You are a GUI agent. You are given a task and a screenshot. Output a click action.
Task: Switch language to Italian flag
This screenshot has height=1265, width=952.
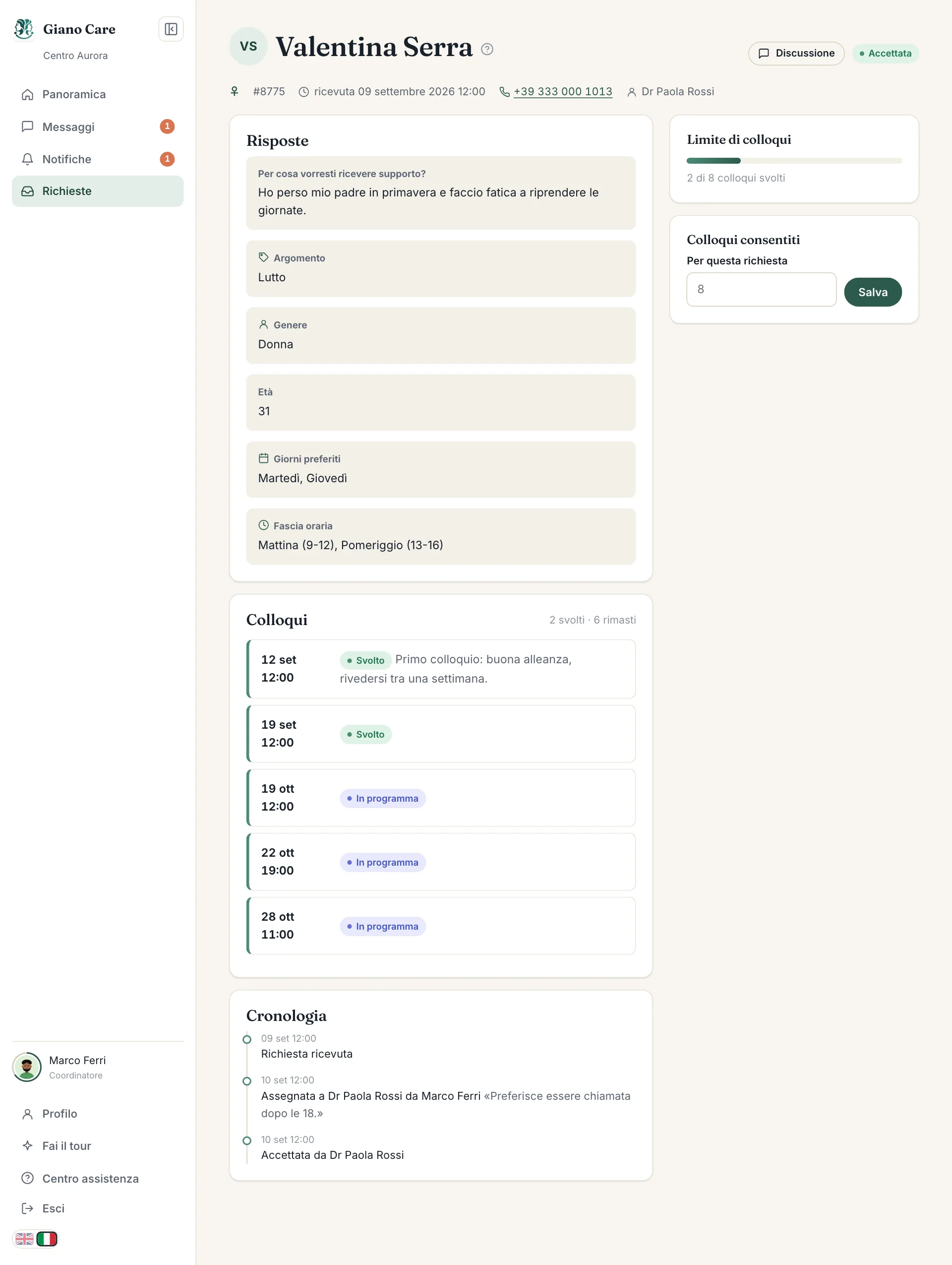(x=47, y=1239)
